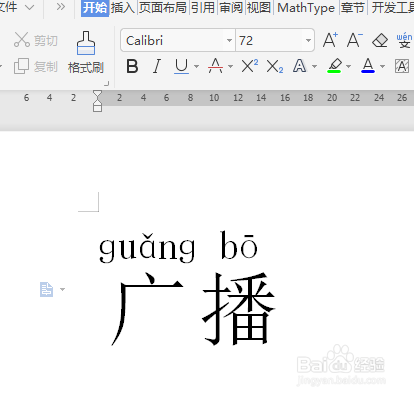The height and width of the screenshot is (398, 414).
Task: Toggle Bold formatting
Action: coord(132,66)
